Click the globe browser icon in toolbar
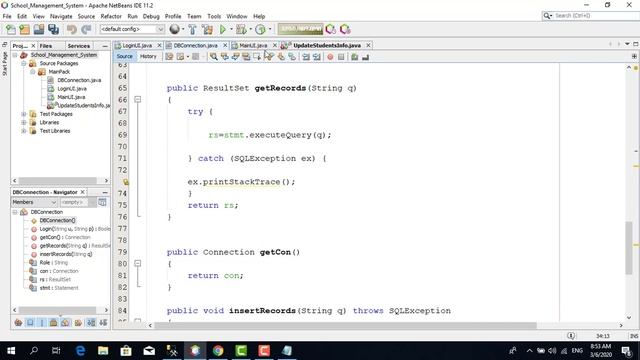Viewport: 640px width, 360px height. click(175, 29)
